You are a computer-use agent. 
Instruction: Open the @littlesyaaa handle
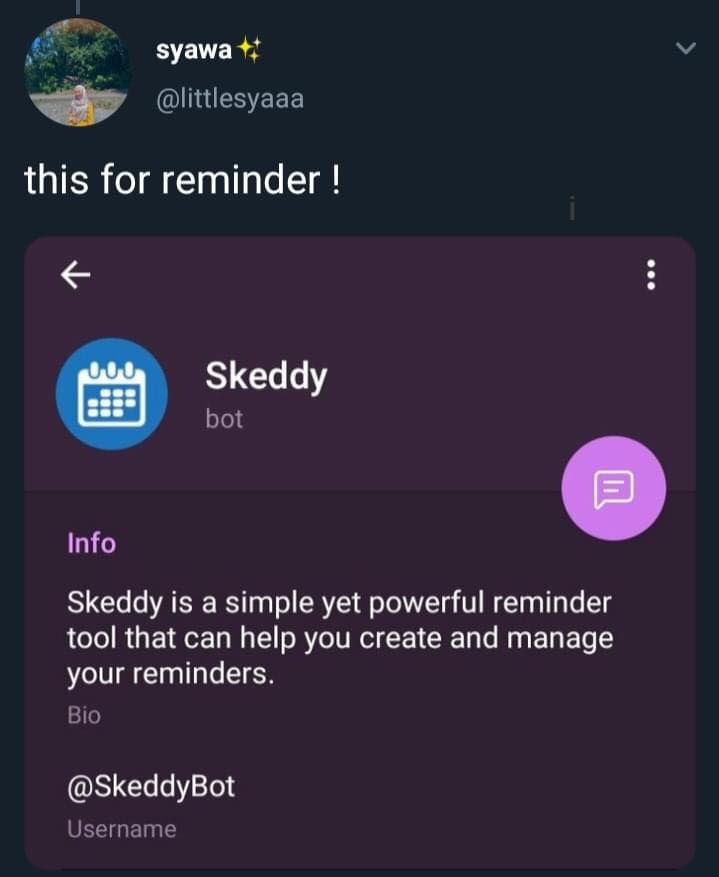click(229, 99)
